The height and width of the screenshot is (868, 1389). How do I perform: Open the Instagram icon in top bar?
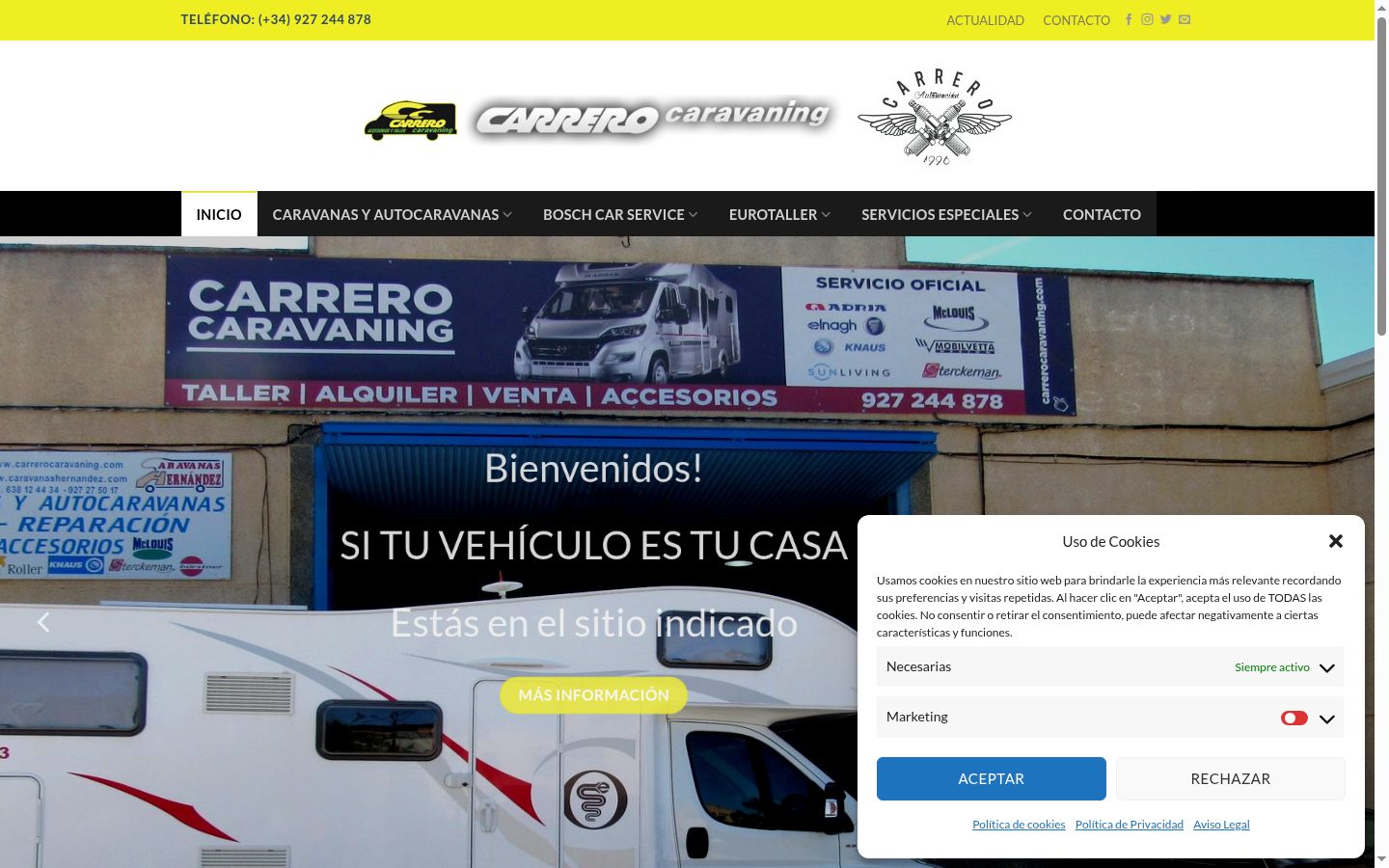1147,19
